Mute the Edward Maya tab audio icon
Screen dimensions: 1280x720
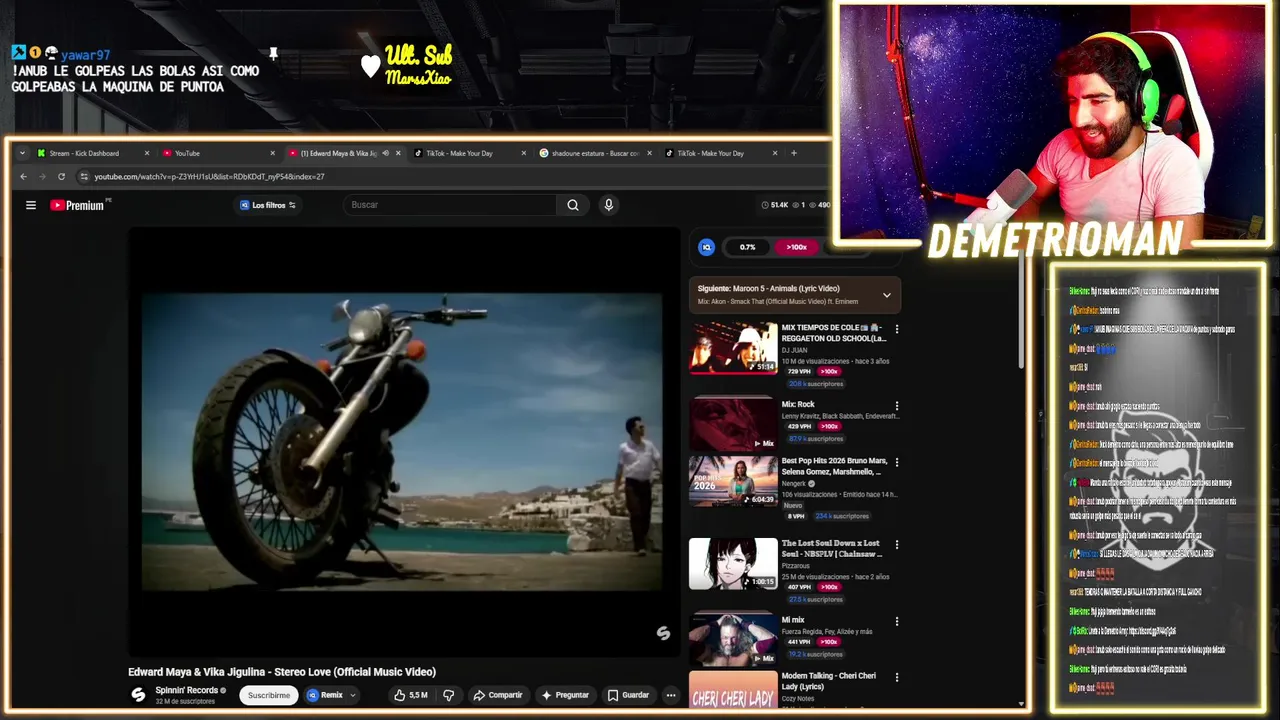click(385, 153)
